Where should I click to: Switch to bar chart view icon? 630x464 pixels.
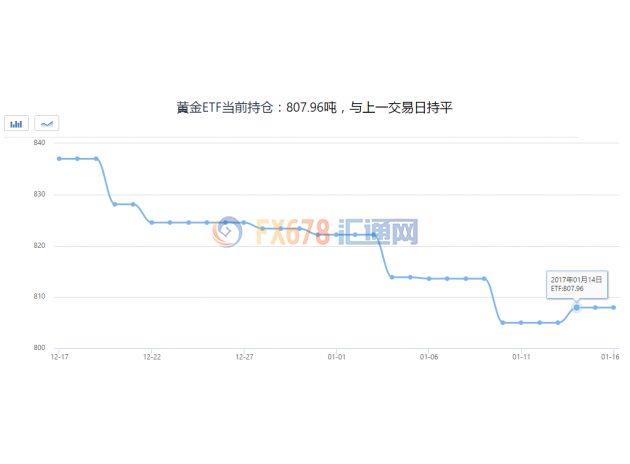[x=16, y=123]
